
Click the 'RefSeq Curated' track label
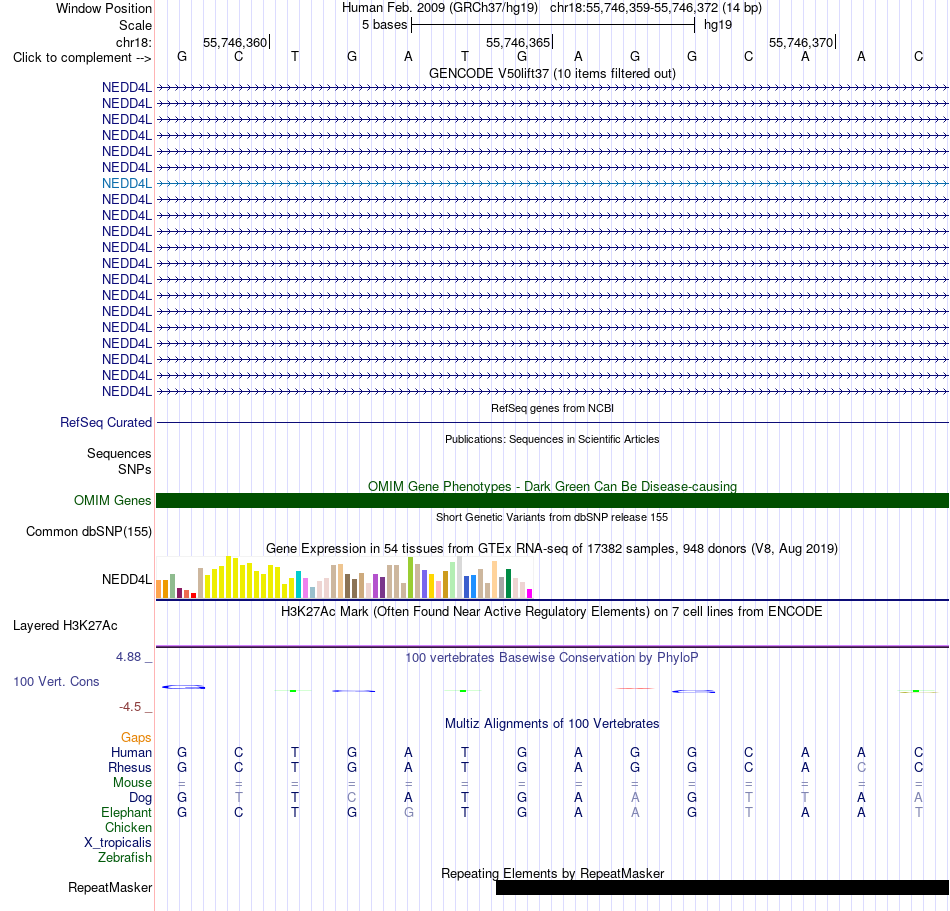[x=105, y=422]
